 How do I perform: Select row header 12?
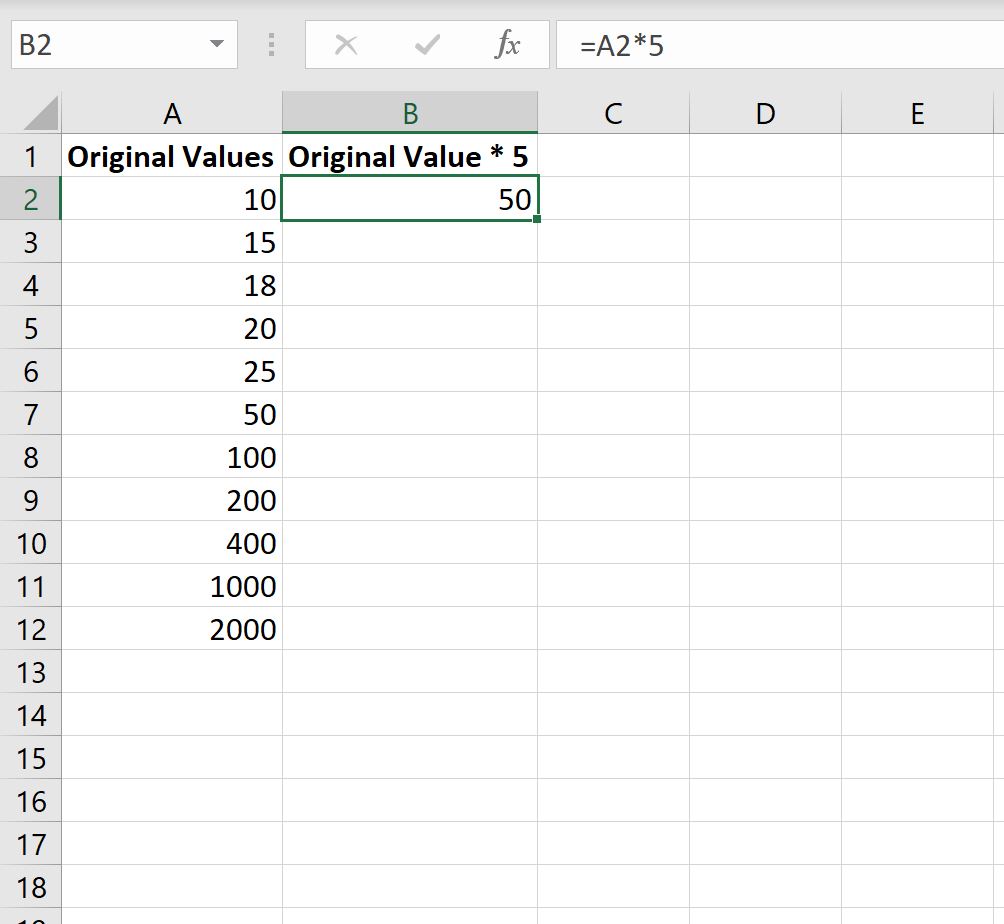point(31,629)
